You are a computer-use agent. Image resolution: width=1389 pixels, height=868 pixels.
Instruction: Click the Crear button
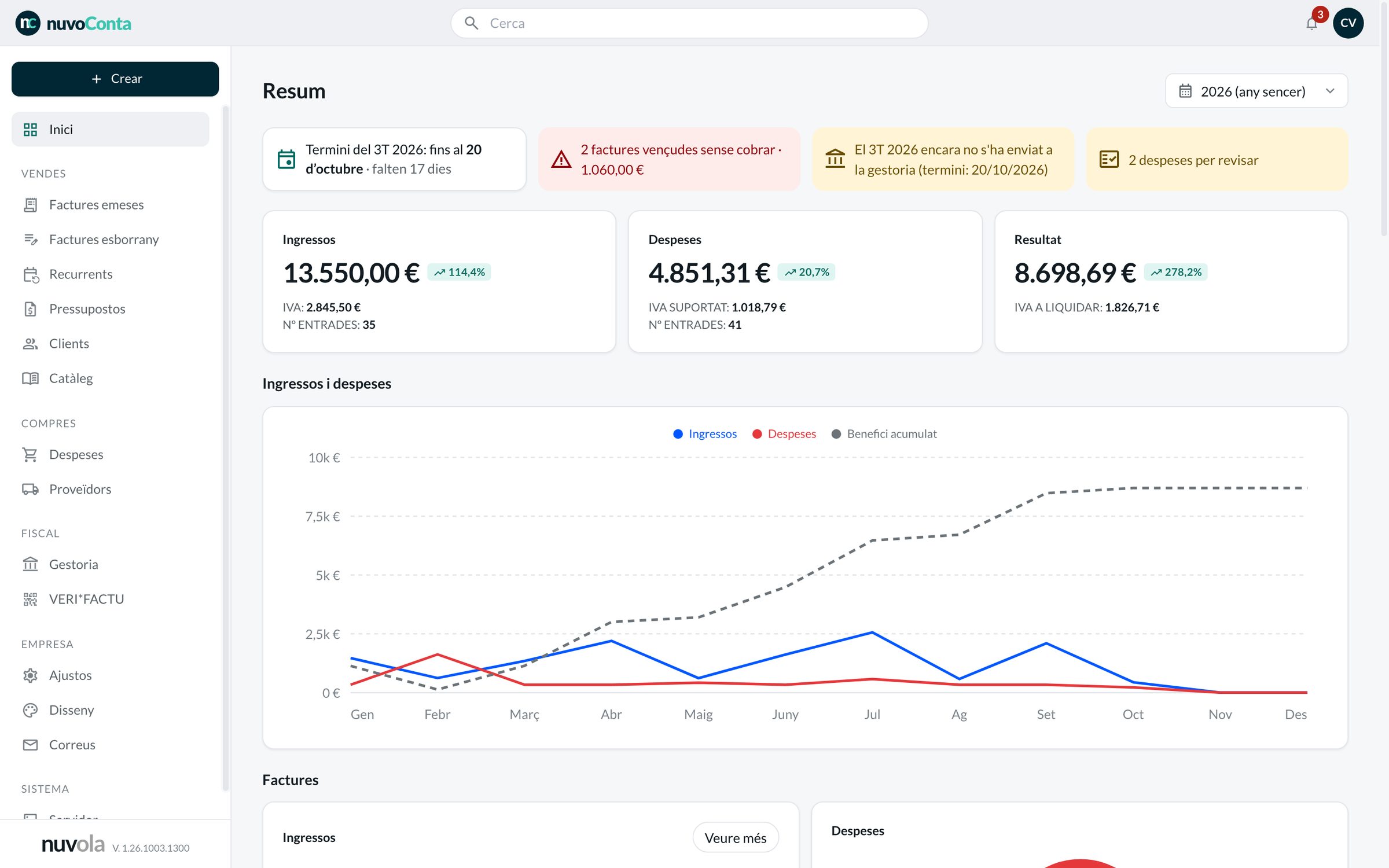pos(115,79)
